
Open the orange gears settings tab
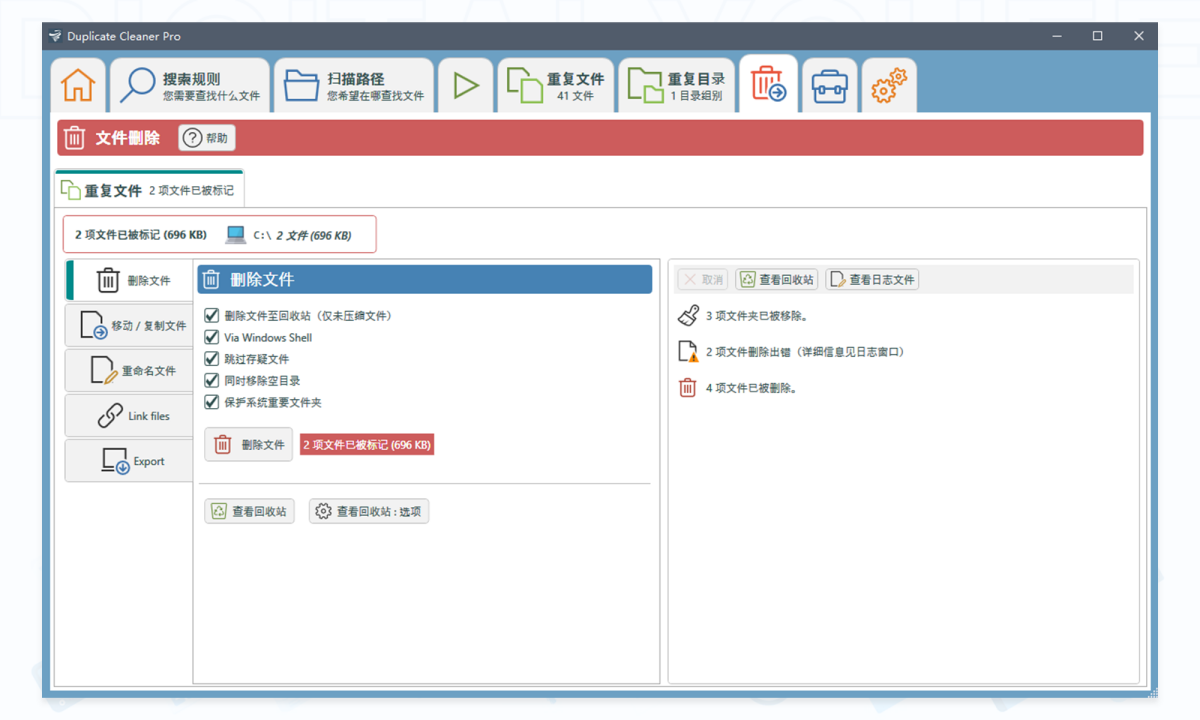tap(888, 87)
